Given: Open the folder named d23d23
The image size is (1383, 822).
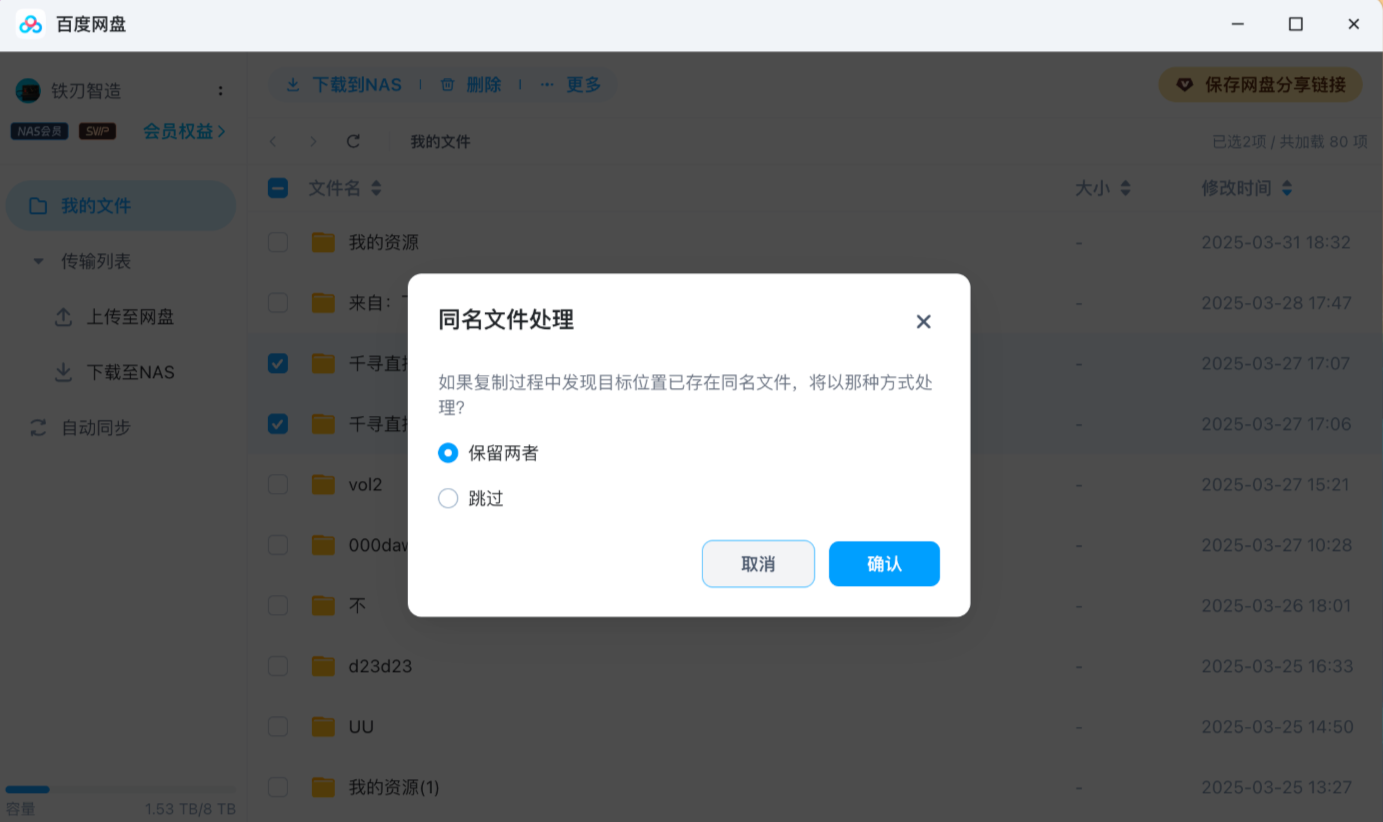Looking at the screenshot, I should pos(380,666).
